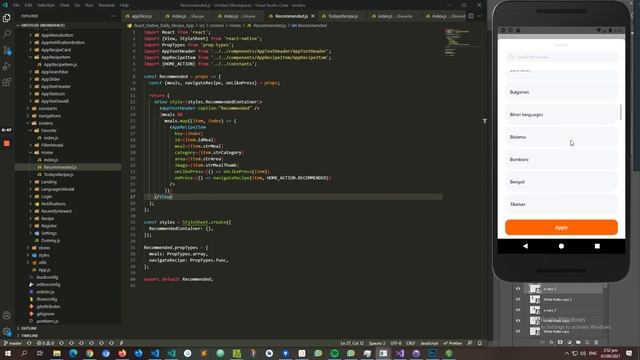The height and width of the screenshot is (360, 640).
Task: Open Firefox from the taskbar
Action: pos(122,353)
